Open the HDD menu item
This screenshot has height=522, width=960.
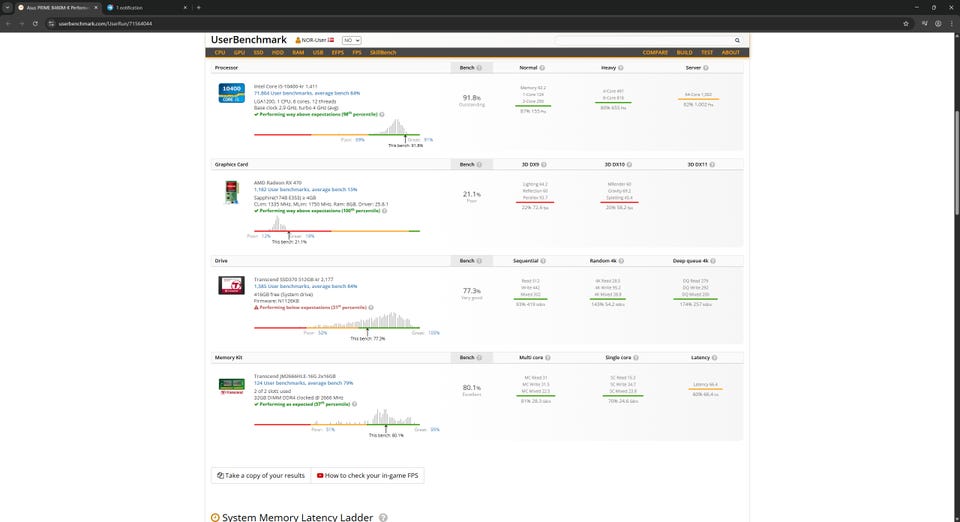point(278,53)
